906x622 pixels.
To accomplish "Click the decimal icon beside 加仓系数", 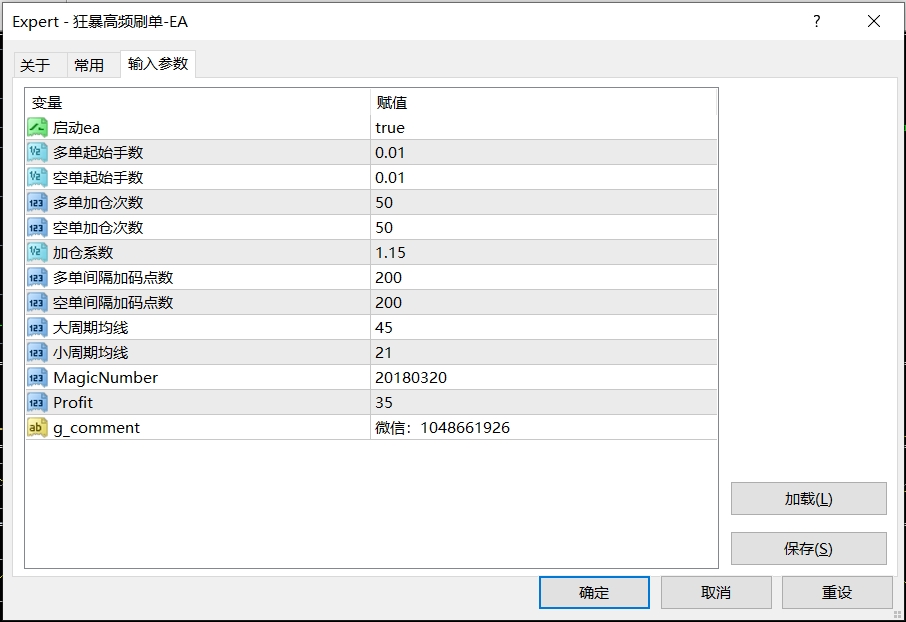I will (37, 253).
